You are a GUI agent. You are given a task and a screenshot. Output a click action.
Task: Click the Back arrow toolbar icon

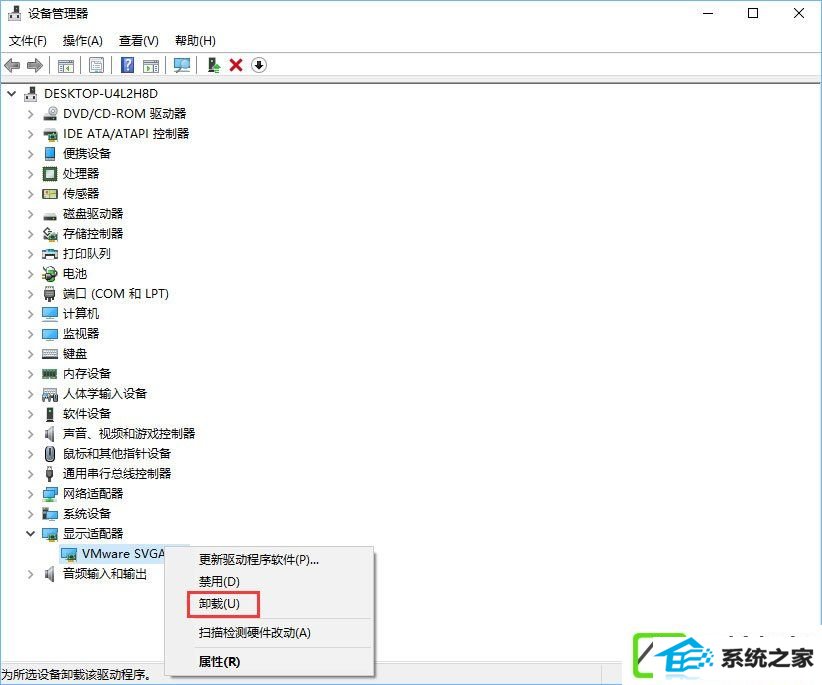(12, 66)
